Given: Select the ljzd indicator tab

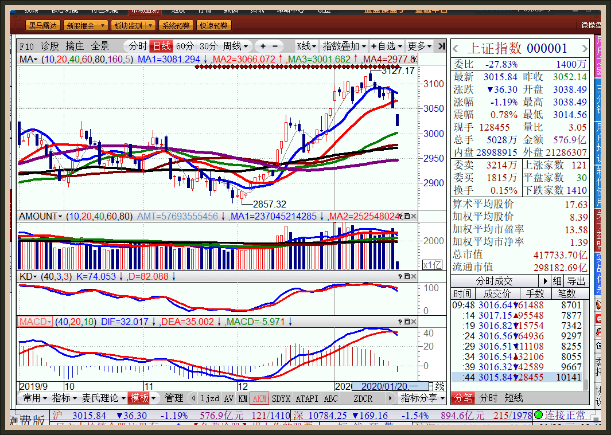Looking at the screenshot, I should click(x=210, y=398).
